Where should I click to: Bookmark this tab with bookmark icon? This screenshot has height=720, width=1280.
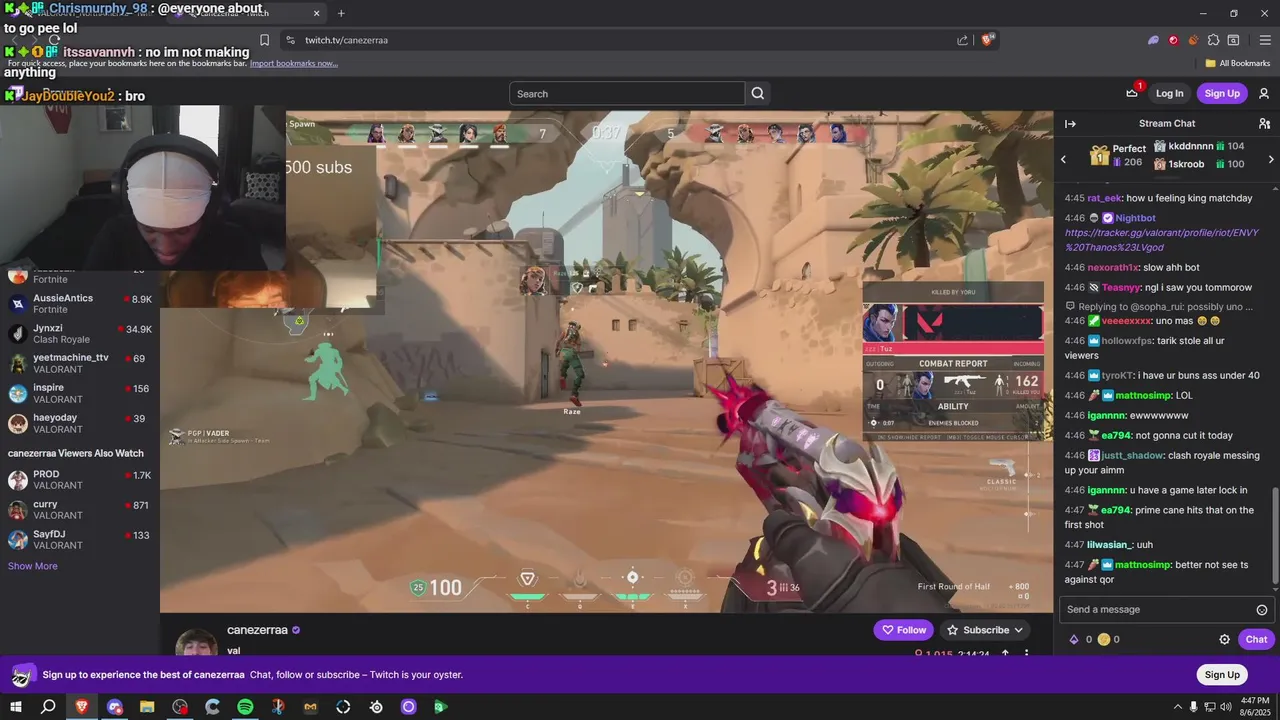click(264, 40)
